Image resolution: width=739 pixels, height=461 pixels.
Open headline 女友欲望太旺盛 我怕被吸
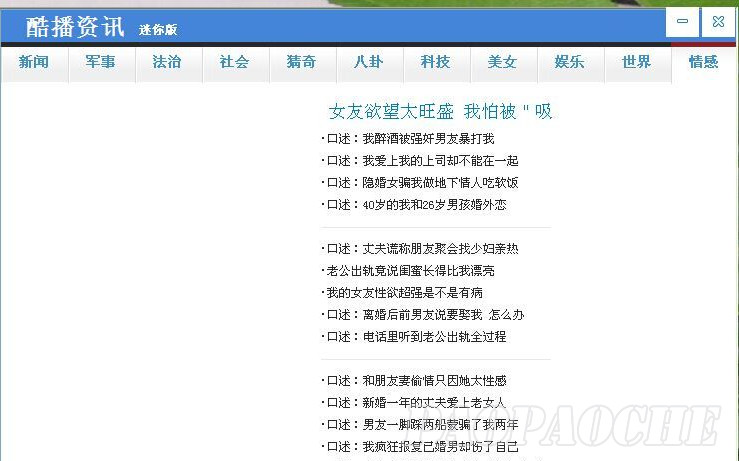440,112
